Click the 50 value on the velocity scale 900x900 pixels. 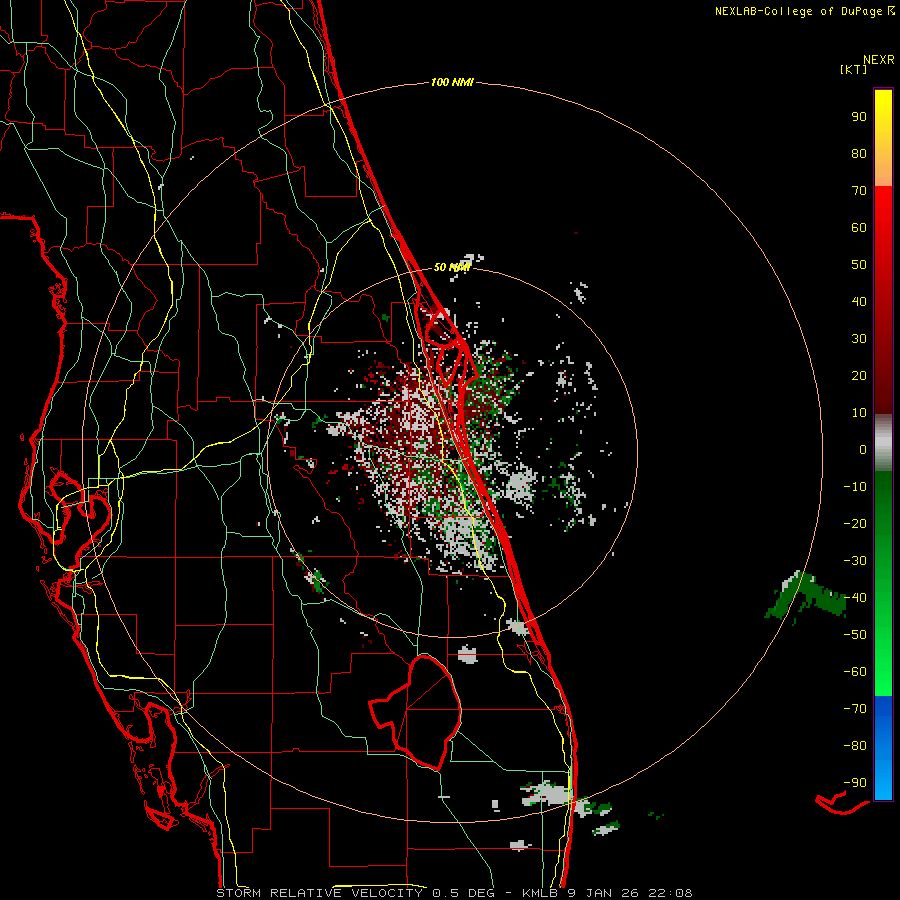859,265
